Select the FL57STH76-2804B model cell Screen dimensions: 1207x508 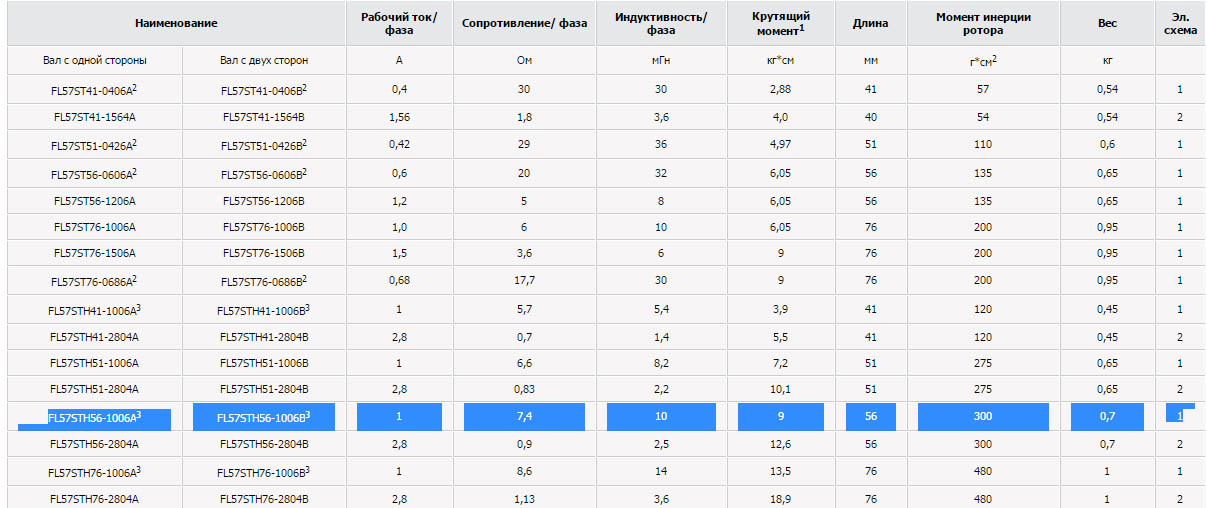pos(264,498)
